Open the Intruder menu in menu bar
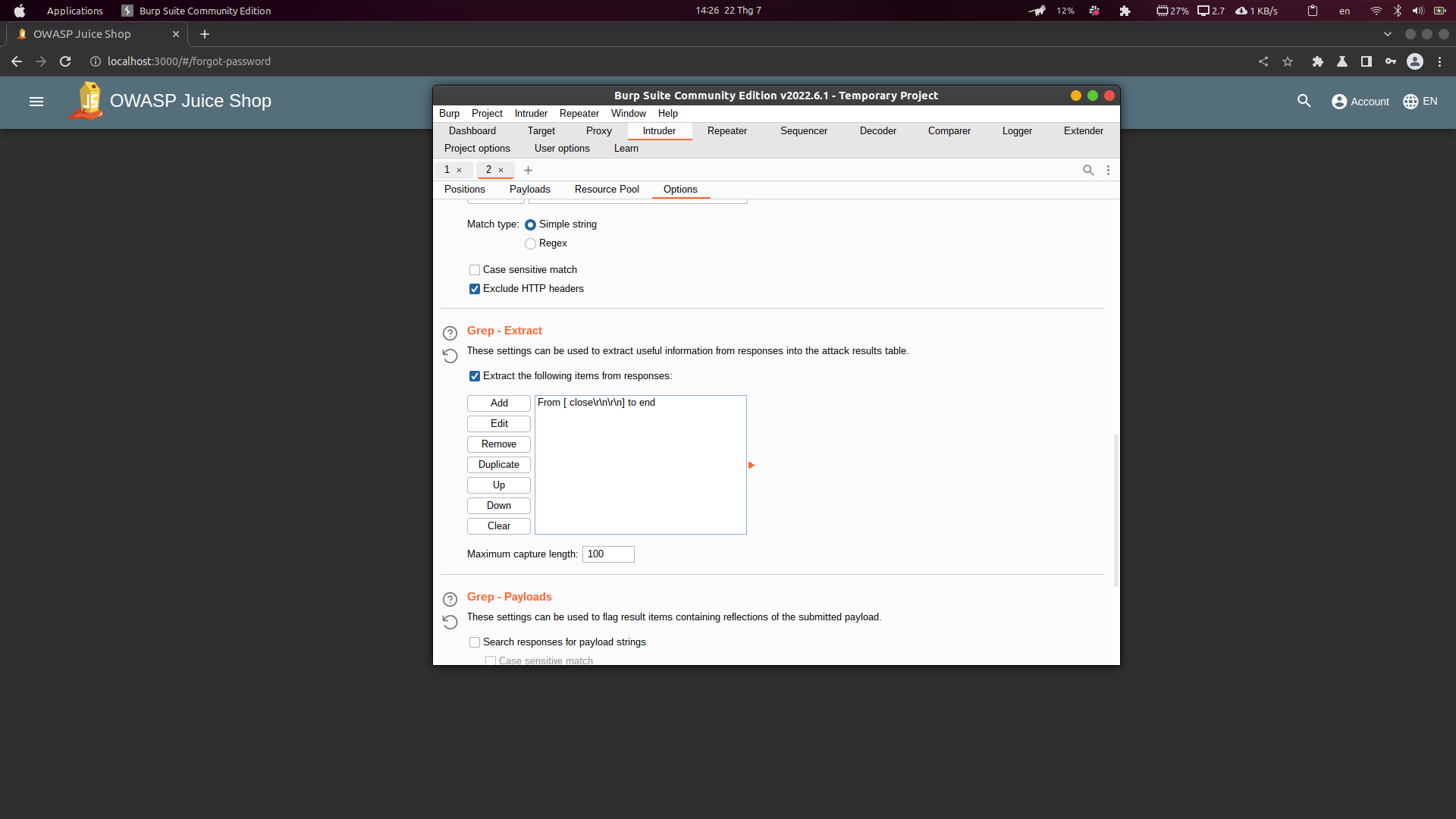This screenshot has width=1456, height=819. (531, 114)
